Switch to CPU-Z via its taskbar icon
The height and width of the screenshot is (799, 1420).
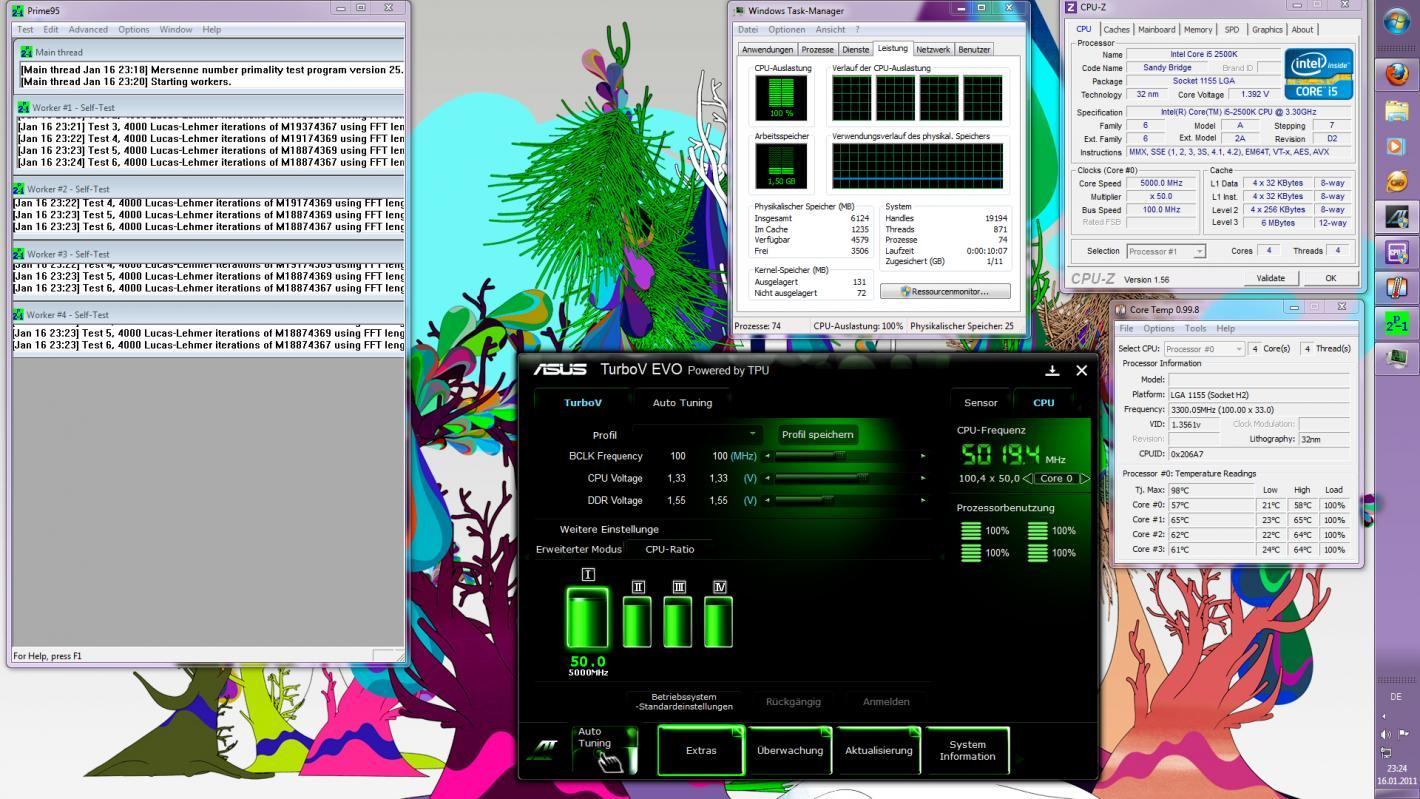tap(1397, 253)
